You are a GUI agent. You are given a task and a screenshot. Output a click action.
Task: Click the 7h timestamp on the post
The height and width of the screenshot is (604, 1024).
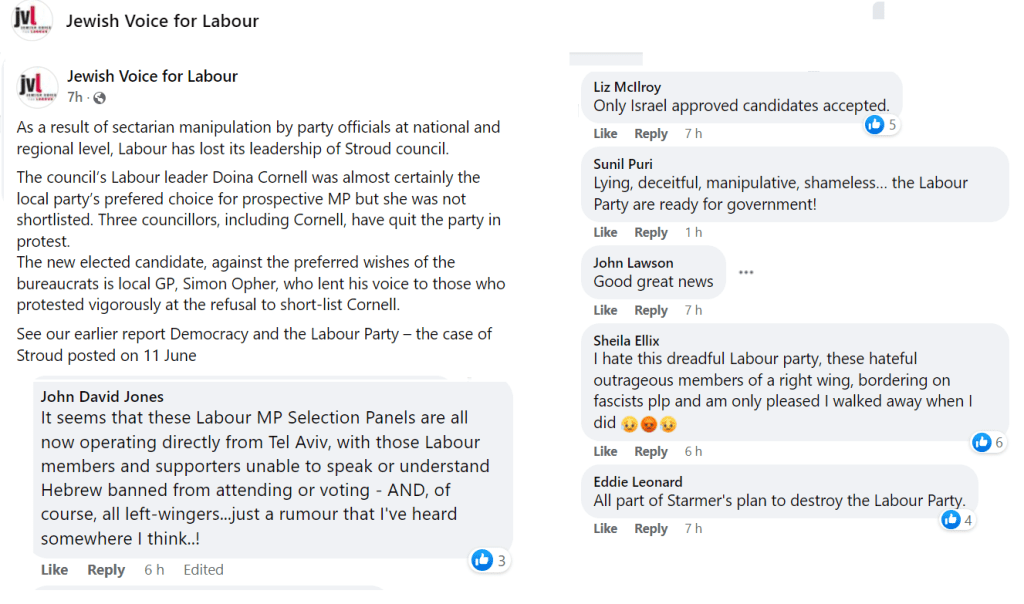75,98
